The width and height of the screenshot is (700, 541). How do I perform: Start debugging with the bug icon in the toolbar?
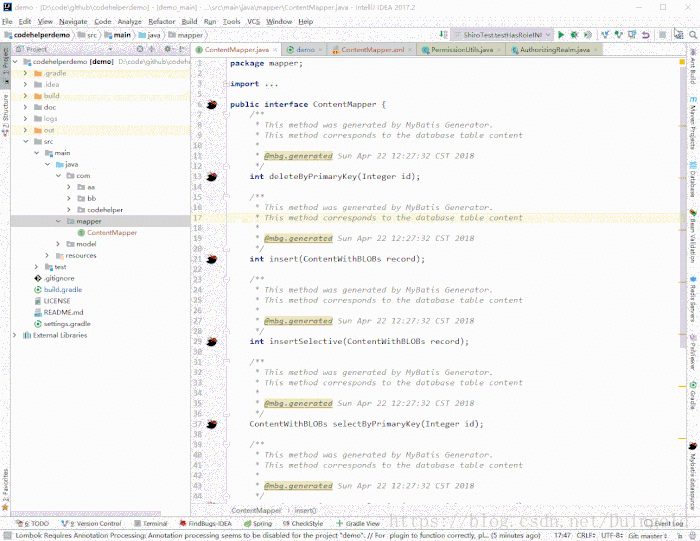pos(575,35)
